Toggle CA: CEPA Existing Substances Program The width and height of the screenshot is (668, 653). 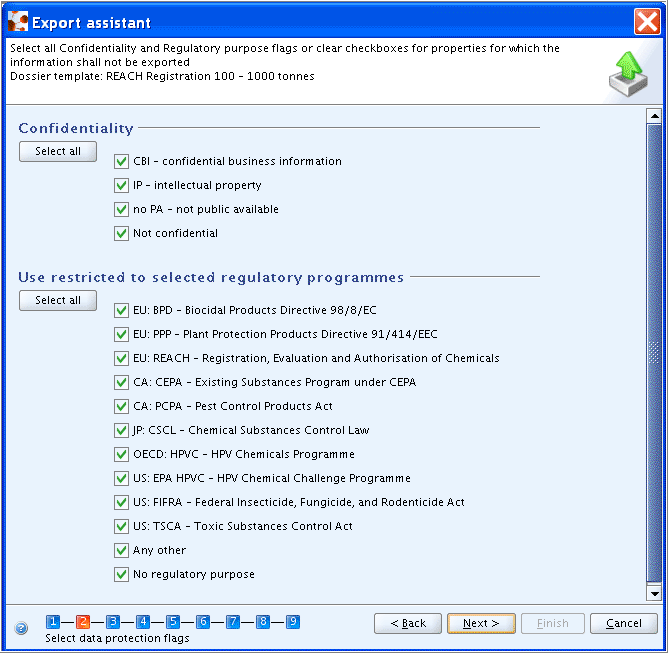pos(121,382)
